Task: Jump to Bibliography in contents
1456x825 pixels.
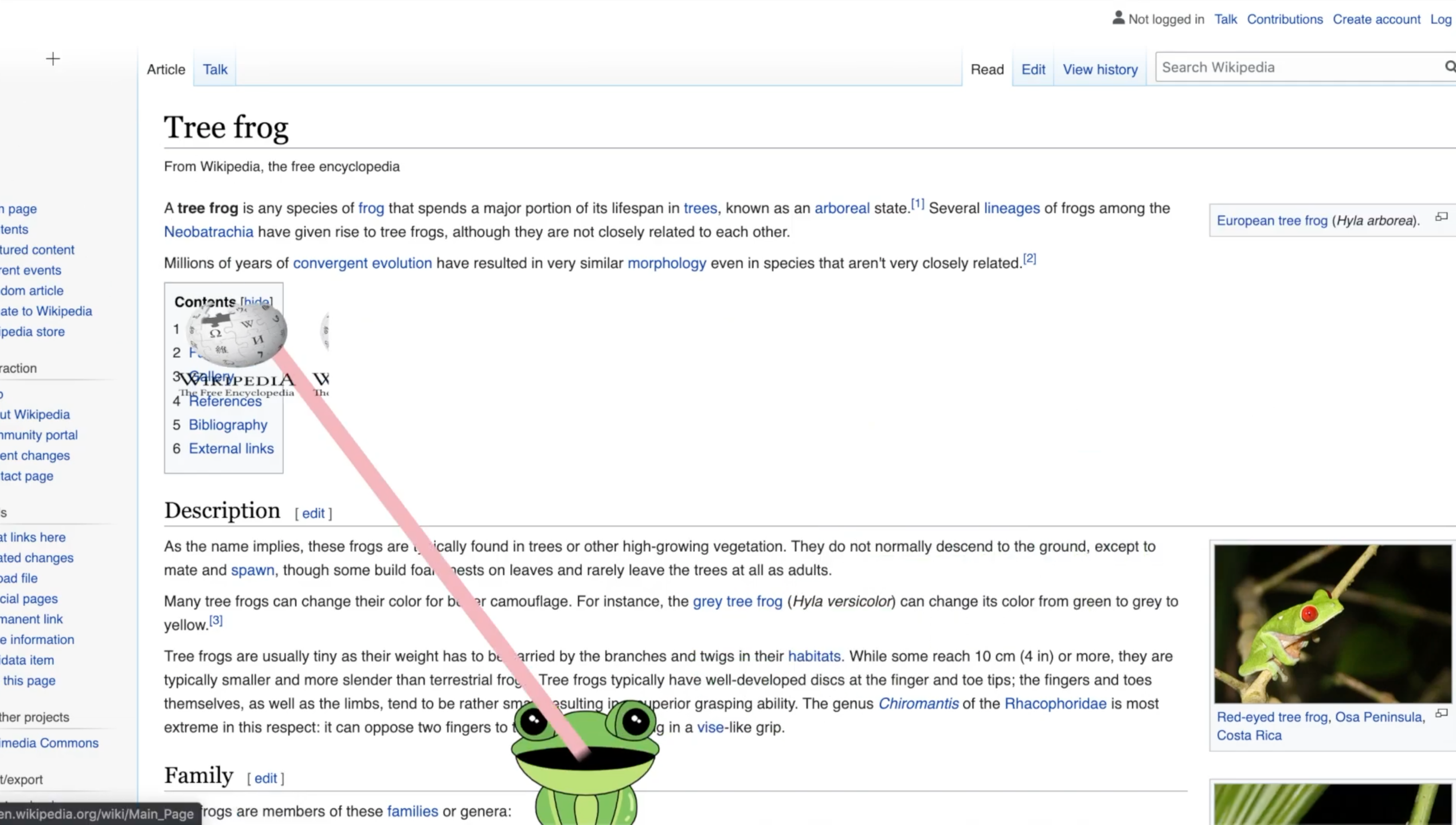Action: pos(228,425)
